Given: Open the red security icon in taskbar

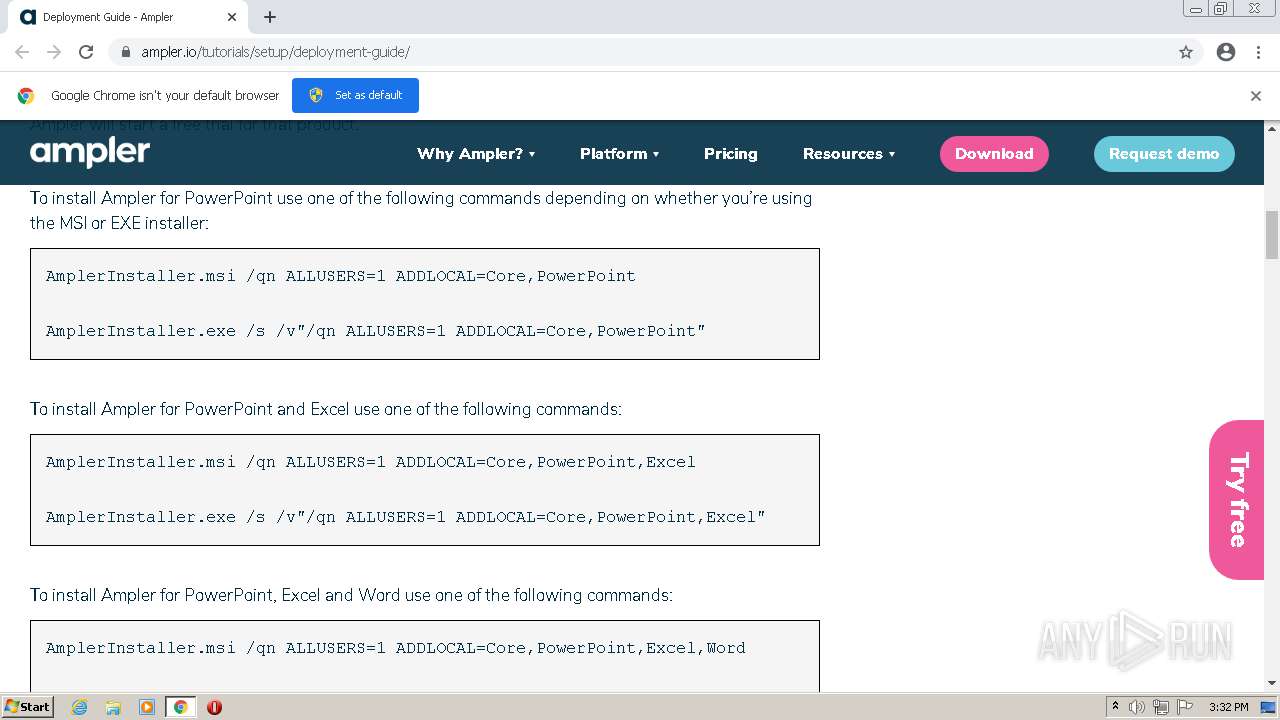Looking at the screenshot, I should tap(214, 707).
